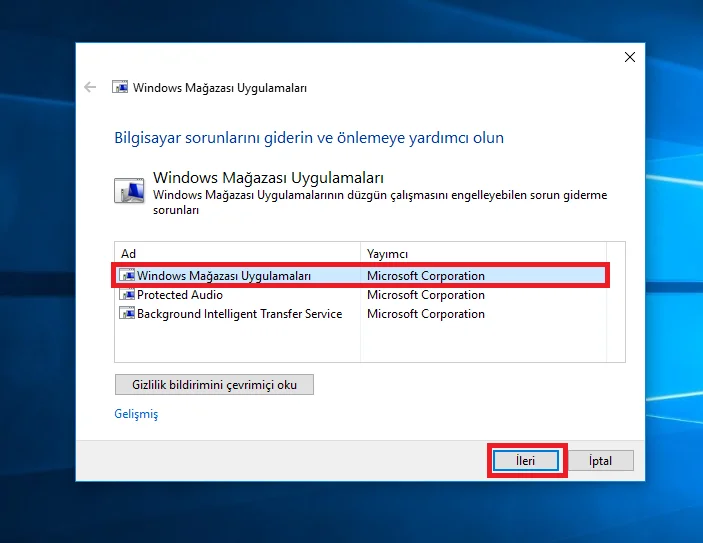Click the back arrow in the dialog header
This screenshot has width=703, height=543.
pos(90,87)
